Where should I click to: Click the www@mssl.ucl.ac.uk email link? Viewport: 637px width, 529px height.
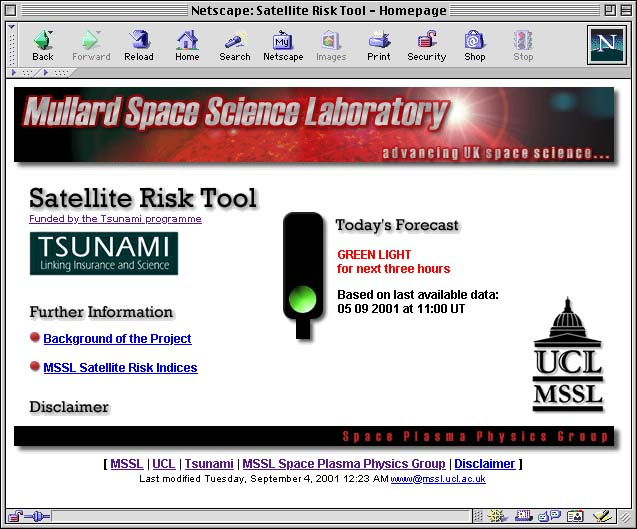click(438, 479)
